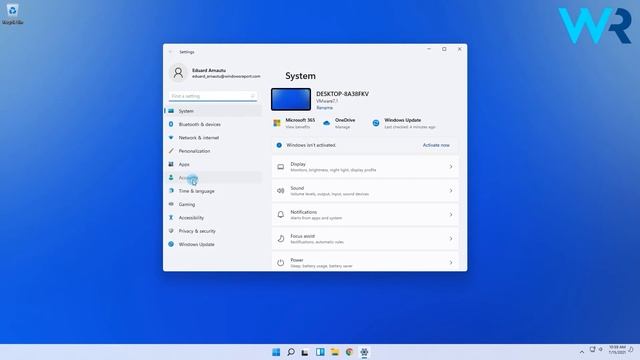Click the Privacy & security shield icon
This screenshot has width=640, height=360.
tap(171, 231)
